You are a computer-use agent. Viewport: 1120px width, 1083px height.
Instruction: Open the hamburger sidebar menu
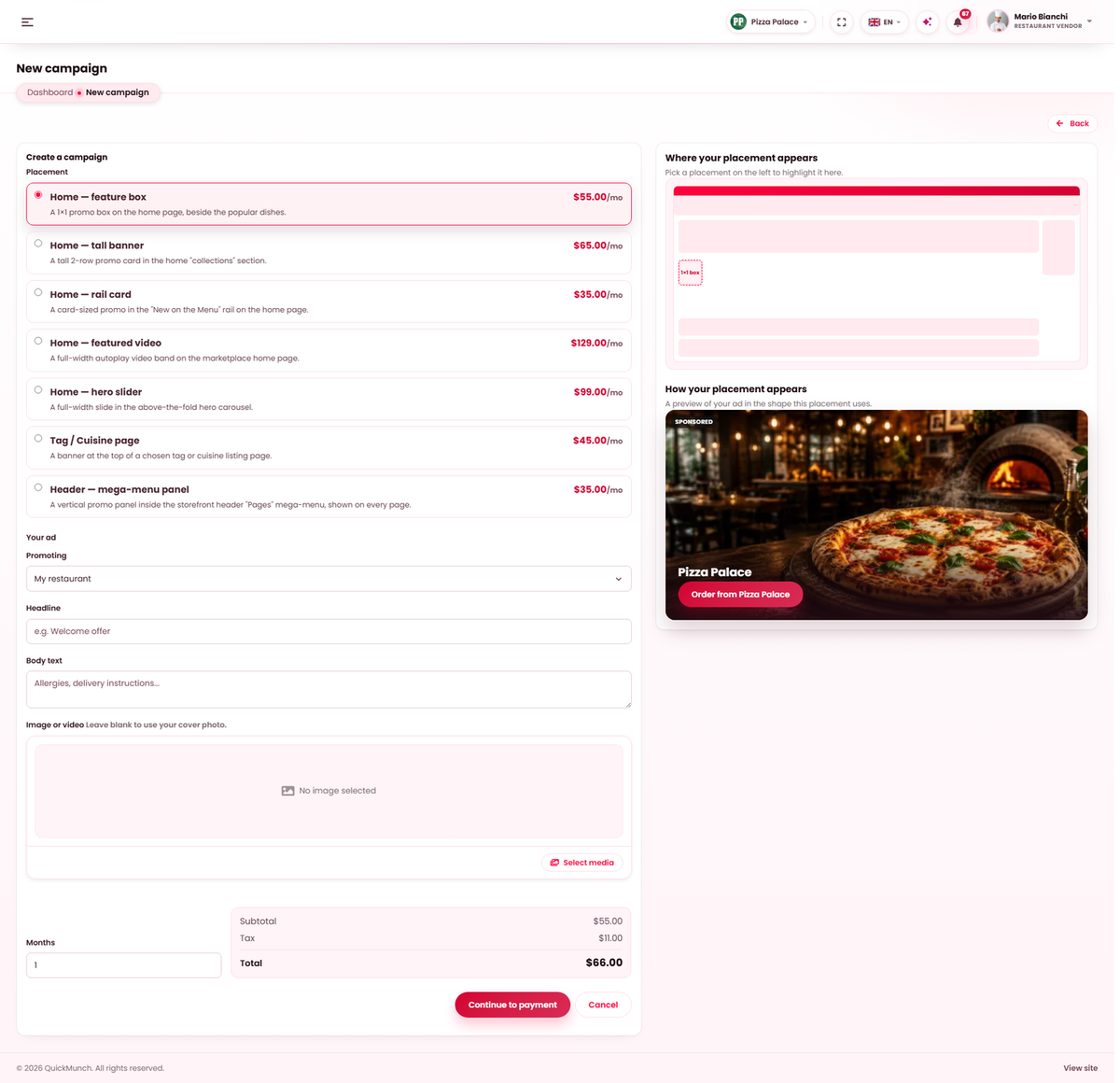(x=27, y=21)
